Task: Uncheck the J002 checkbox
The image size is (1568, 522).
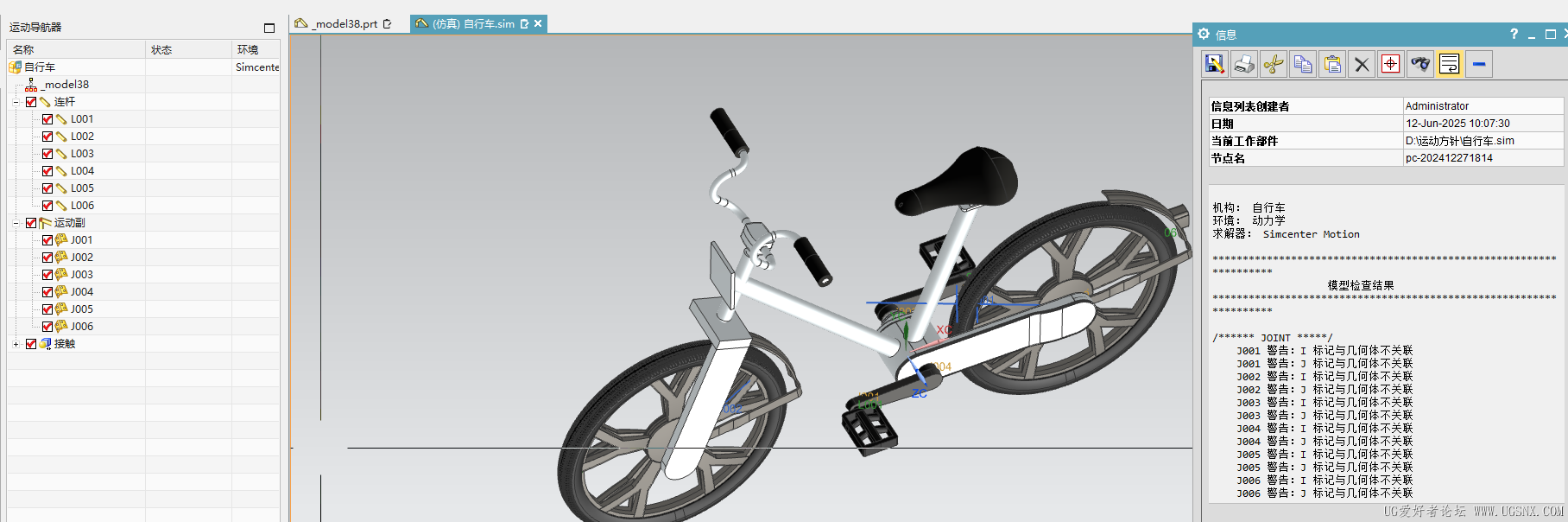Action: pos(47,257)
